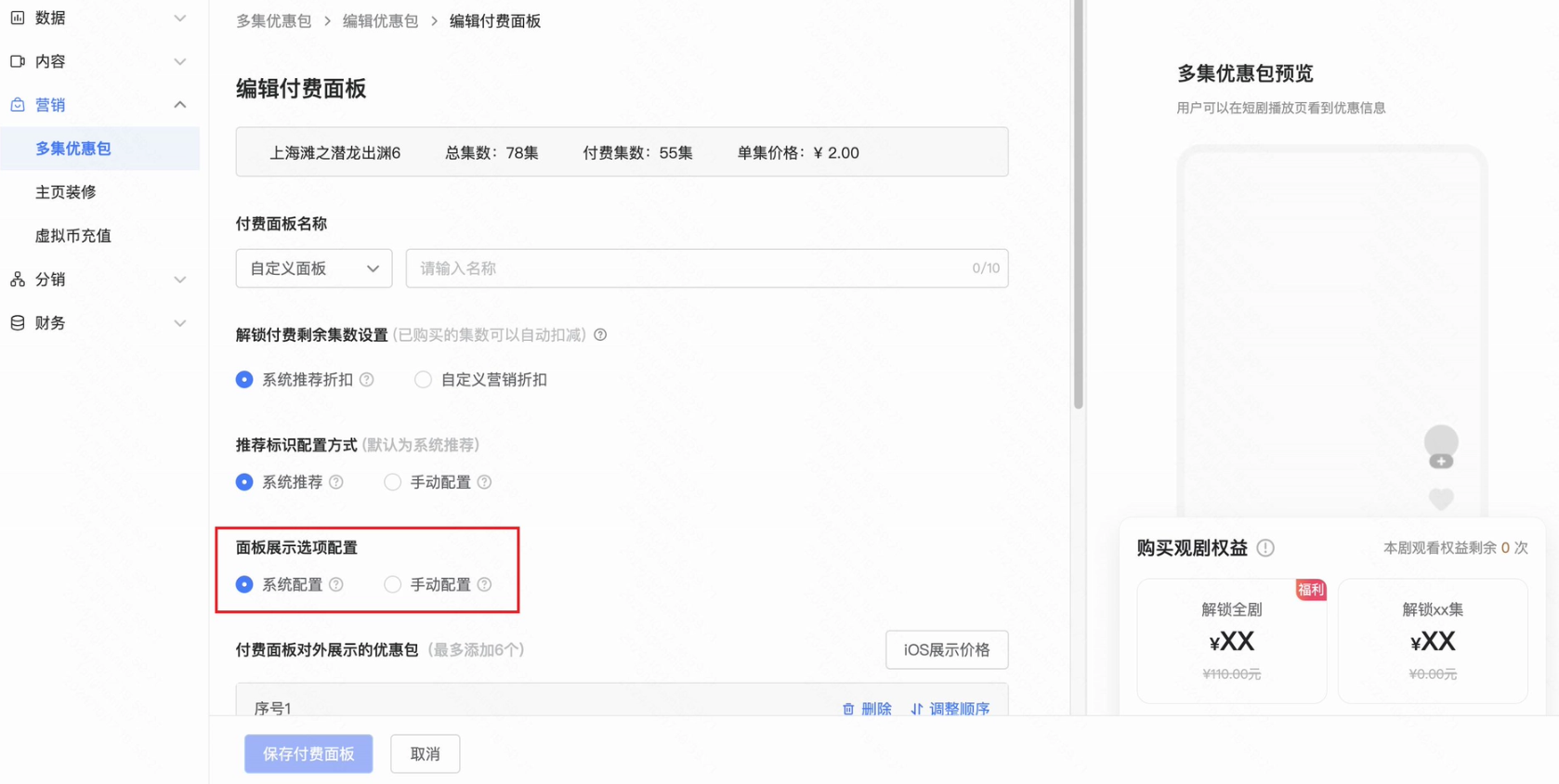The image size is (1559, 784).
Task: Click the 财务 database icon in sidebar
Action: coord(18,323)
